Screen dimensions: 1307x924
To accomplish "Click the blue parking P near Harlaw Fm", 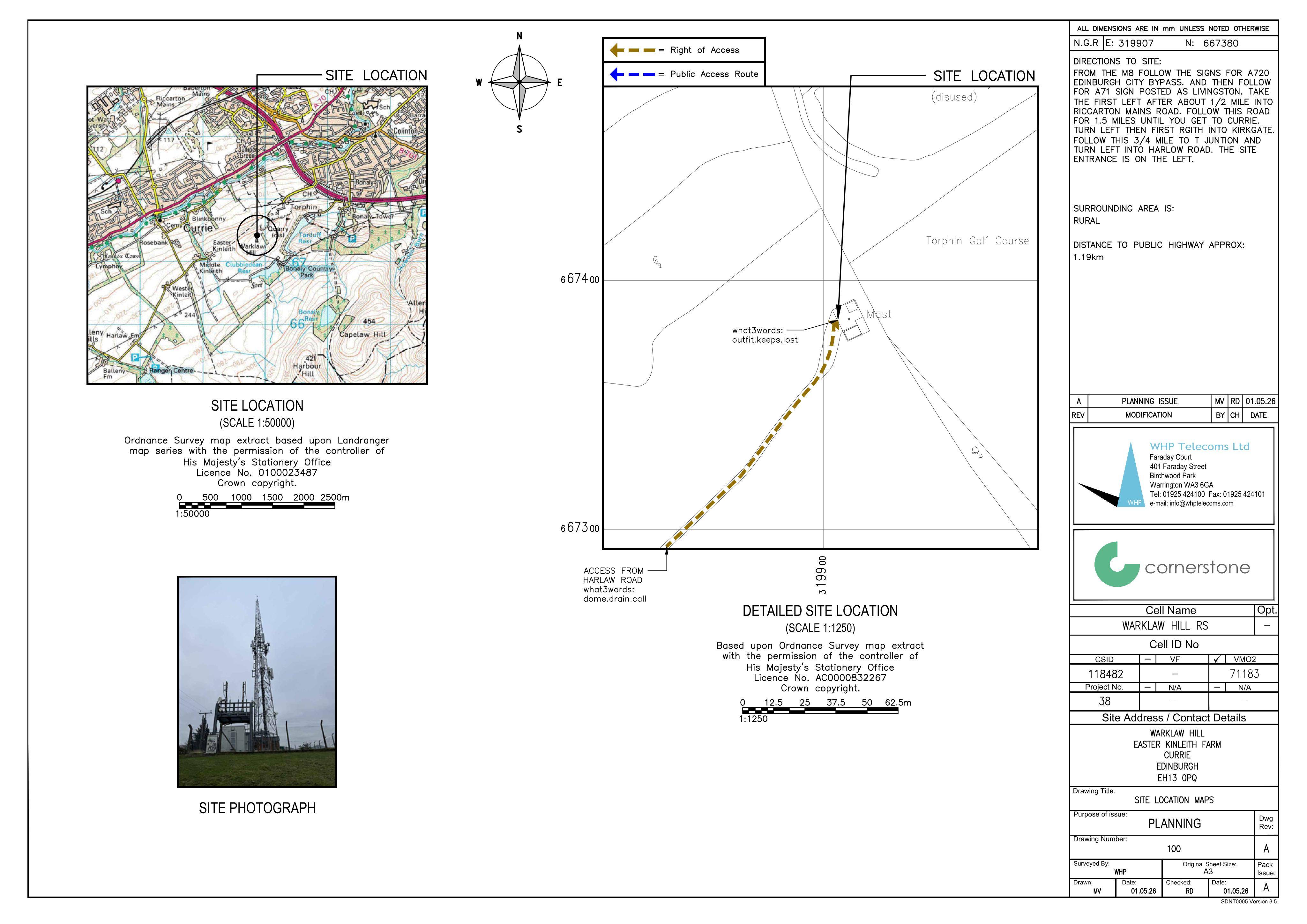I will [135, 358].
